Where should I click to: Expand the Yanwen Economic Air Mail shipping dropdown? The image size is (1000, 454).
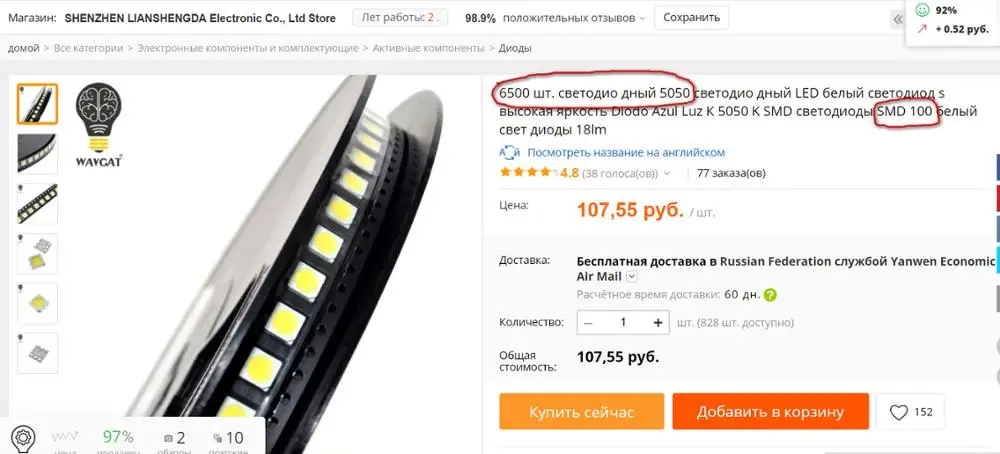(x=631, y=277)
